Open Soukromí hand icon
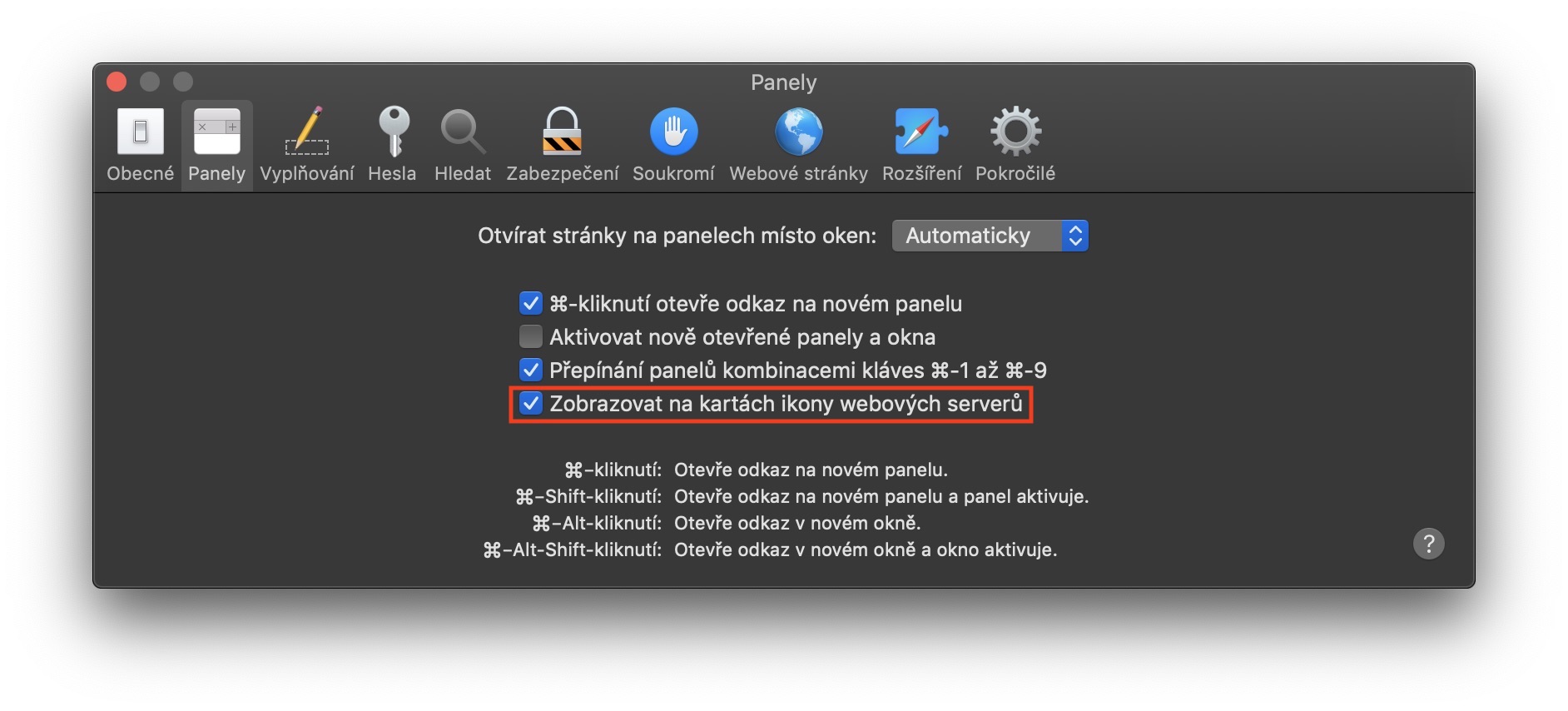The image size is (1568, 711). pos(673,132)
